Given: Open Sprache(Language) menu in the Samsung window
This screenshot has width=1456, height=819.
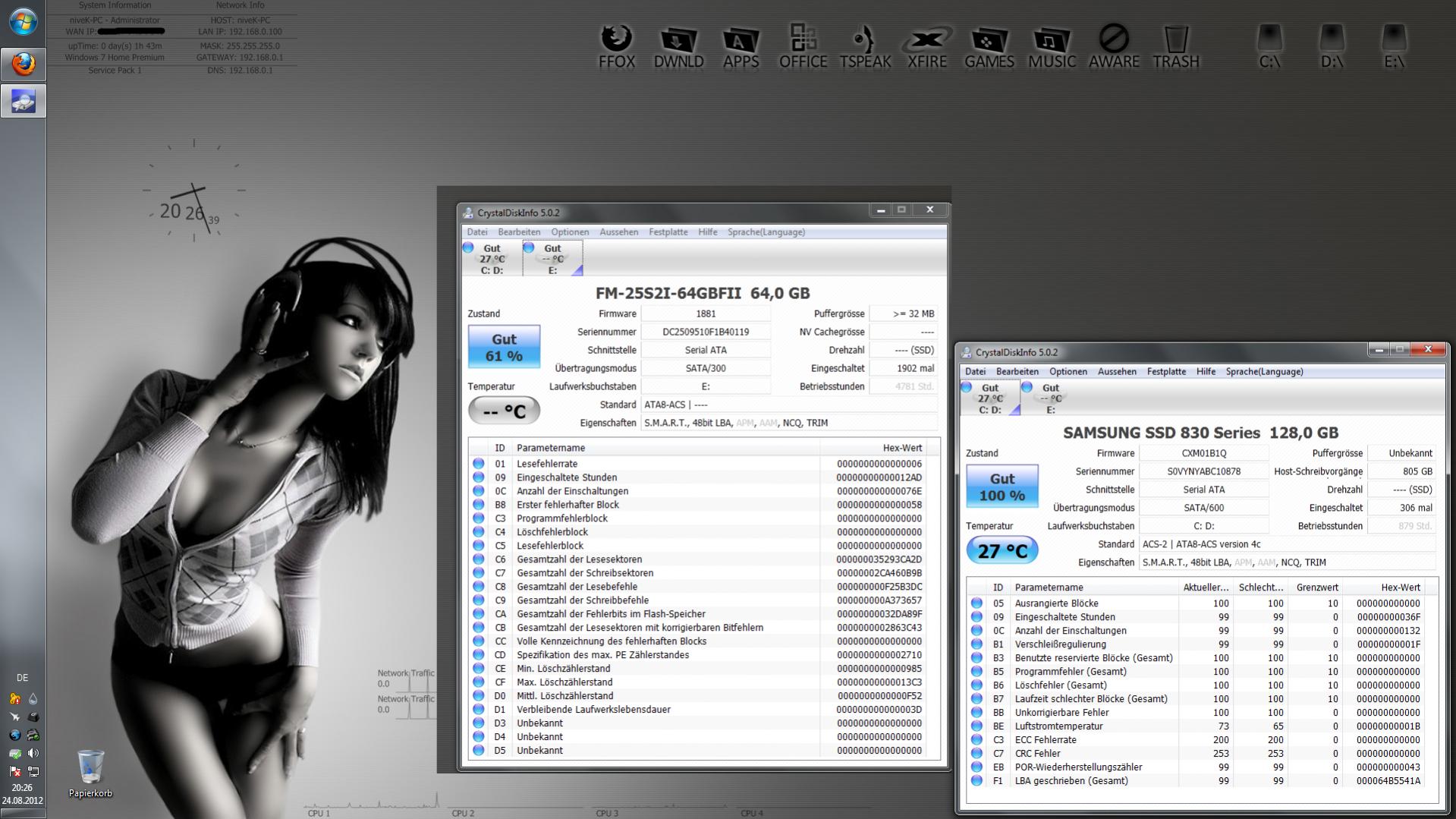Looking at the screenshot, I should click(x=1264, y=372).
